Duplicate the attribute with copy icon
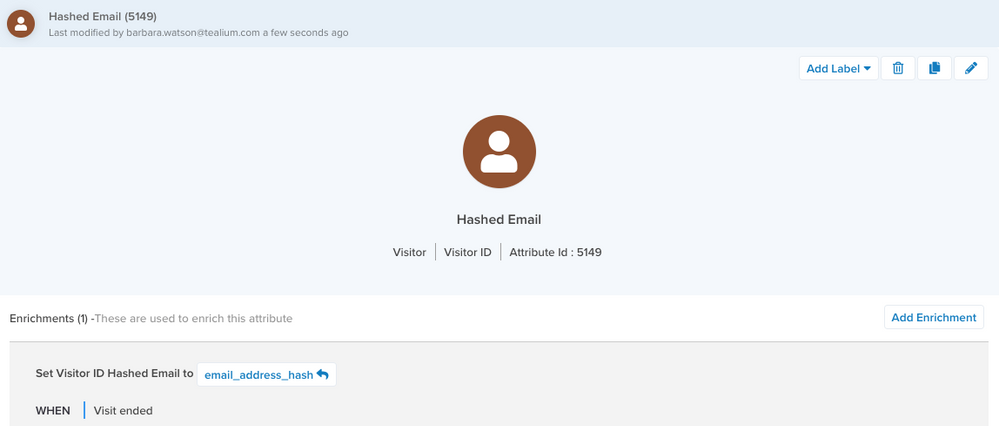This screenshot has height=426, width=999. (934, 68)
